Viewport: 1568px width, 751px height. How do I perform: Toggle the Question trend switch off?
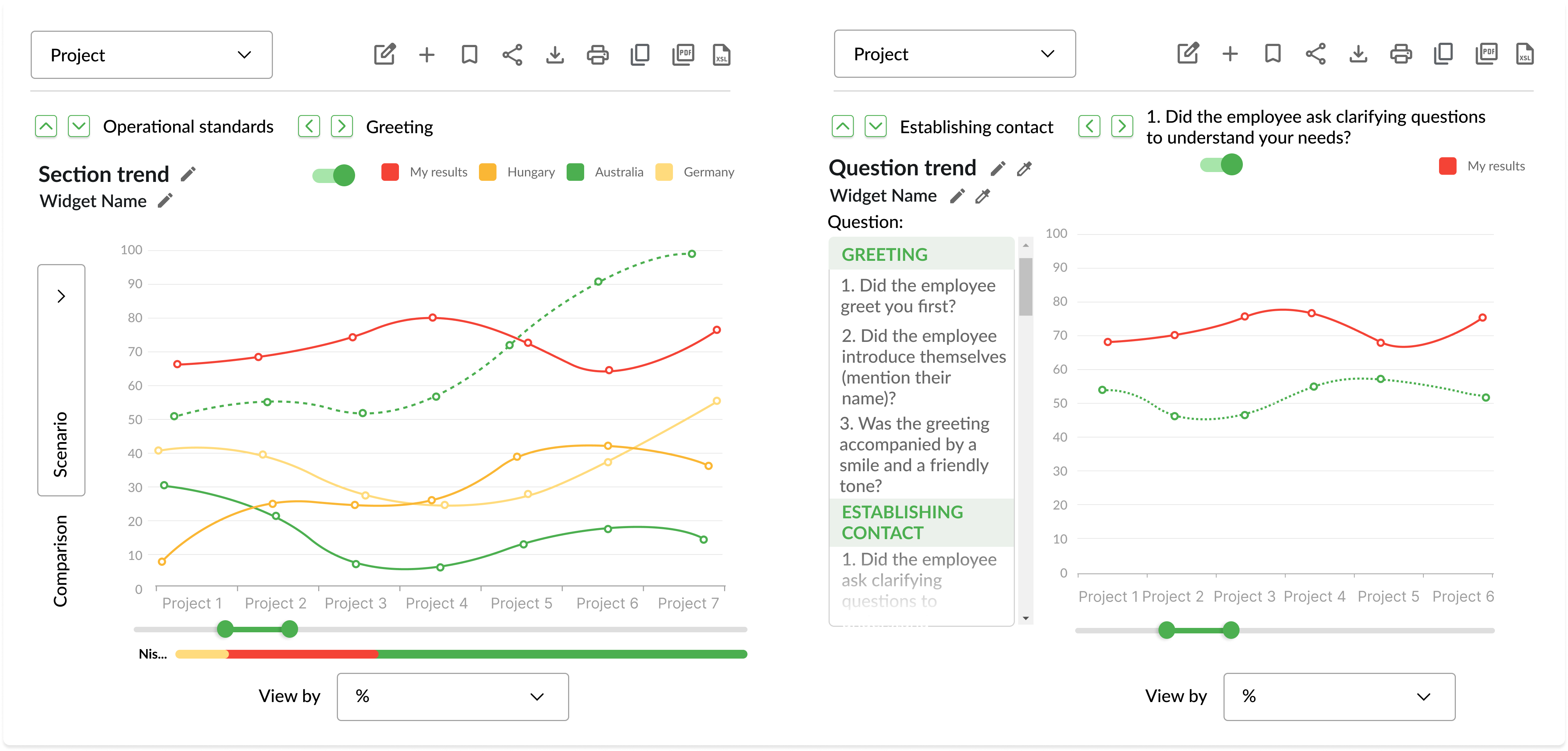(1222, 165)
